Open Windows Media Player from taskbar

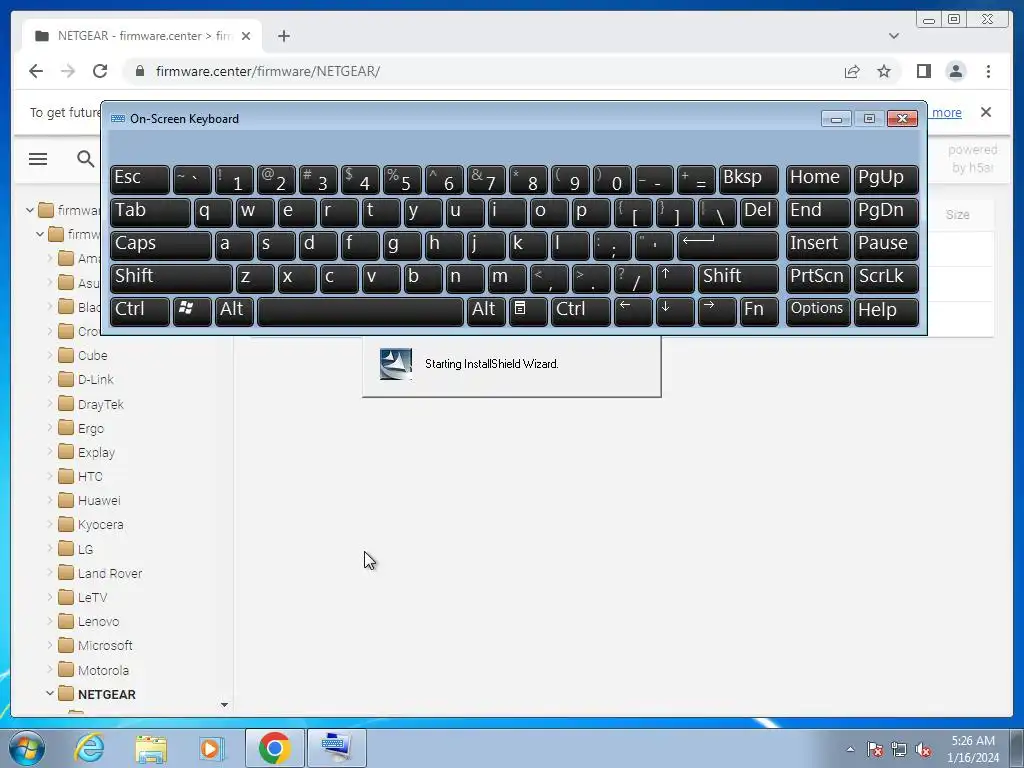[x=211, y=748]
